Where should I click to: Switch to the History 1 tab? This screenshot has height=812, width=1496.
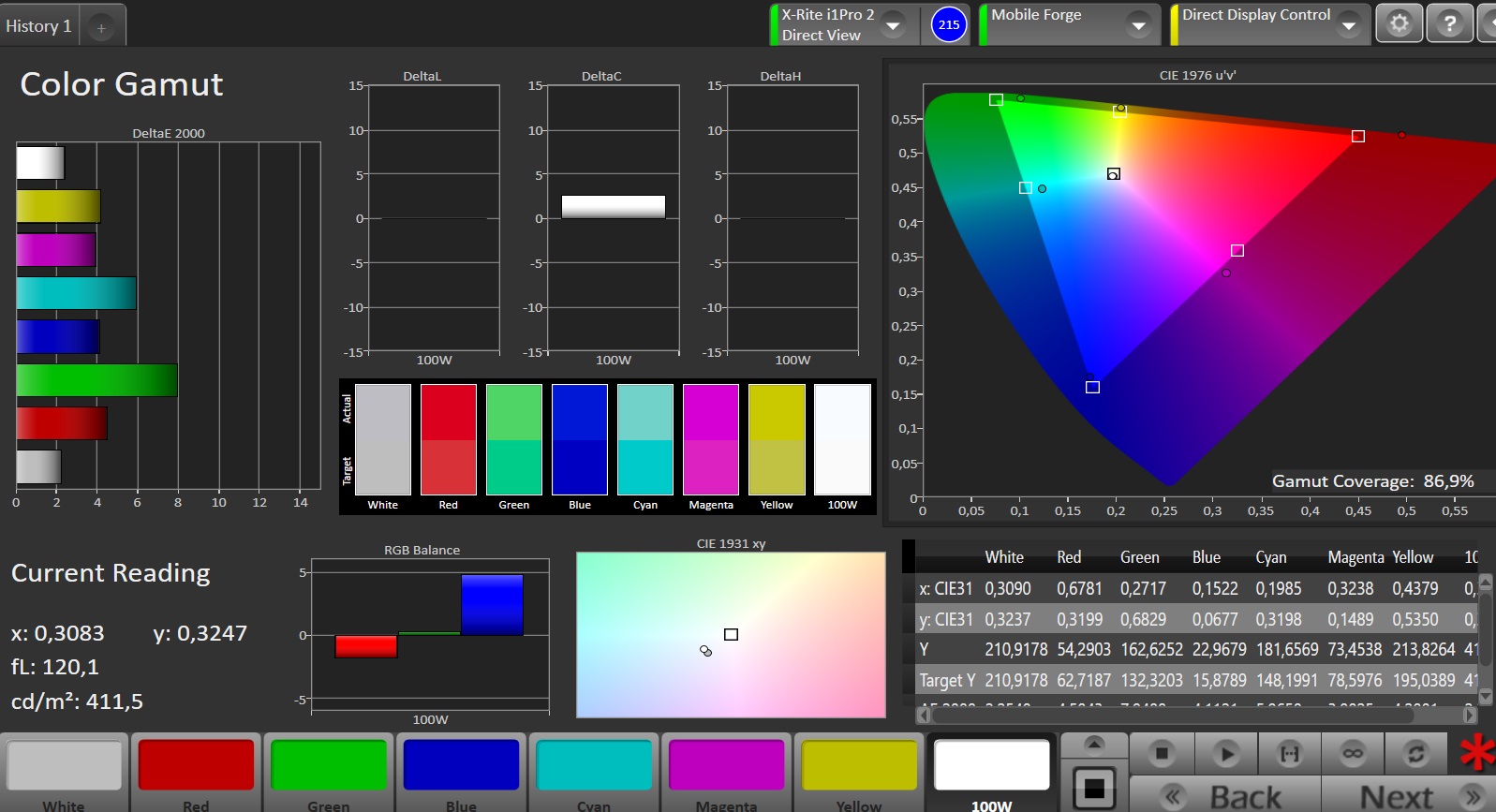click(39, 26)
